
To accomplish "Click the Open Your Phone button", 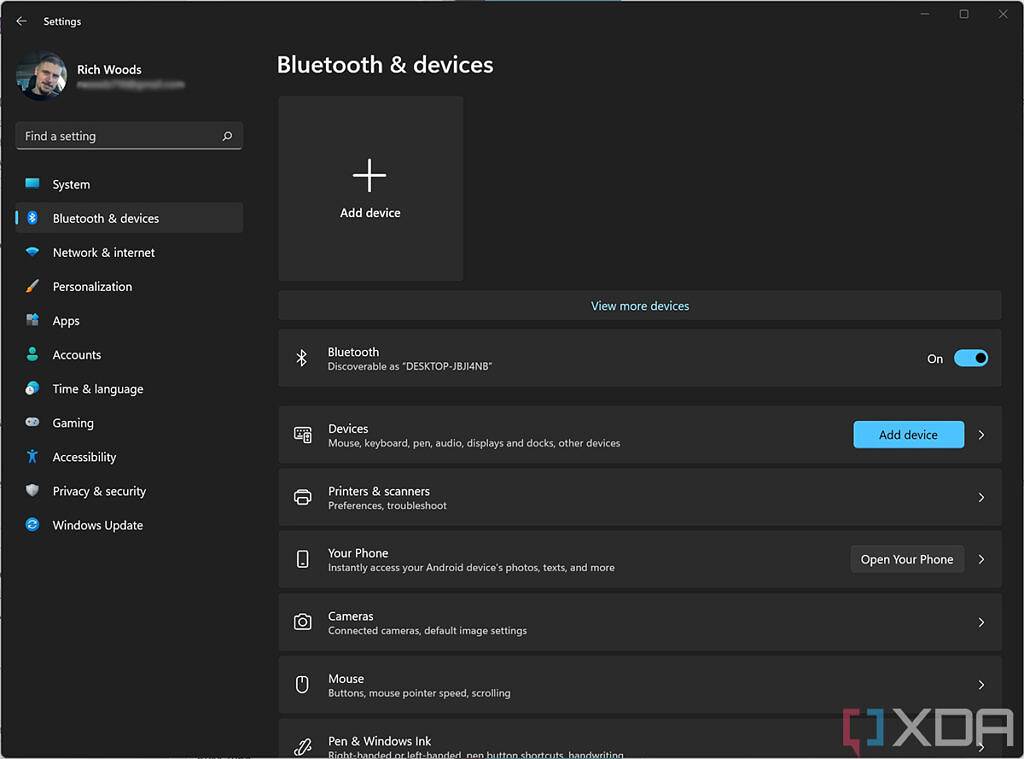I will pyautogui.click(x=907, y=559).
